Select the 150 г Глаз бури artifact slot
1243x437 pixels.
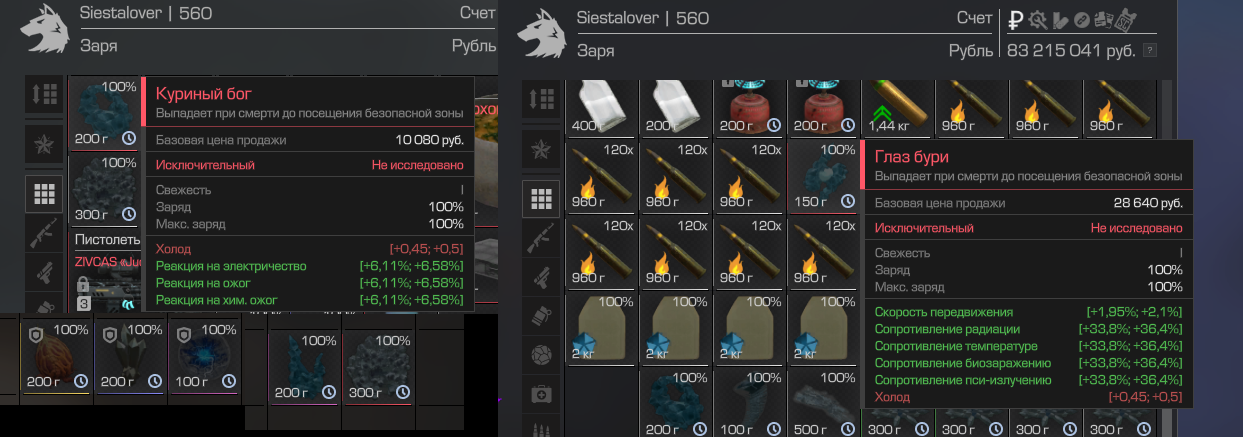(822, 176)
